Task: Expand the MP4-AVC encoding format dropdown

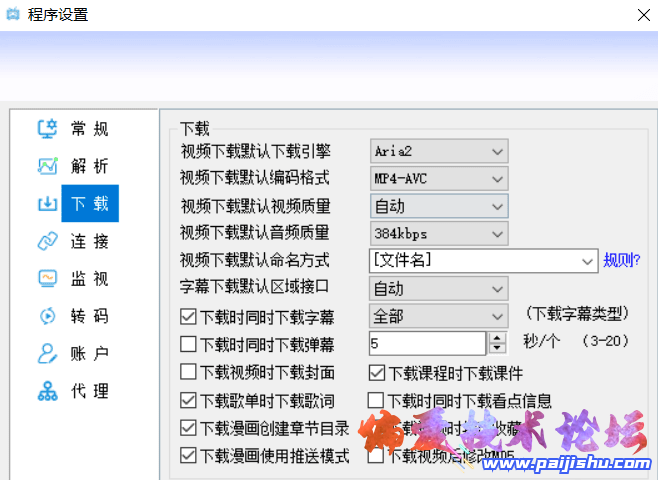Action: 439,179
